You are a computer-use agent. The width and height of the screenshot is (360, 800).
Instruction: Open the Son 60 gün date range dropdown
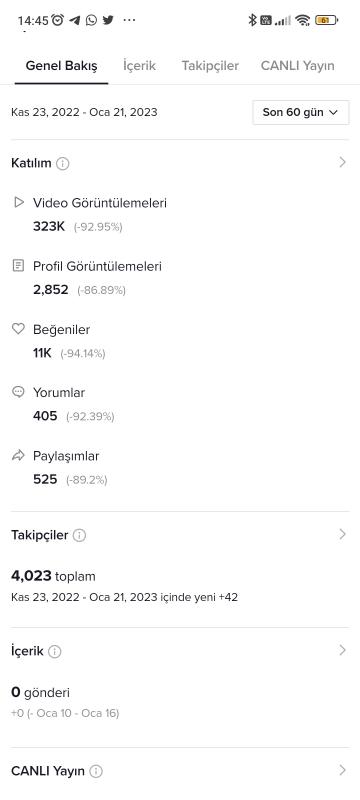(301, 112)
